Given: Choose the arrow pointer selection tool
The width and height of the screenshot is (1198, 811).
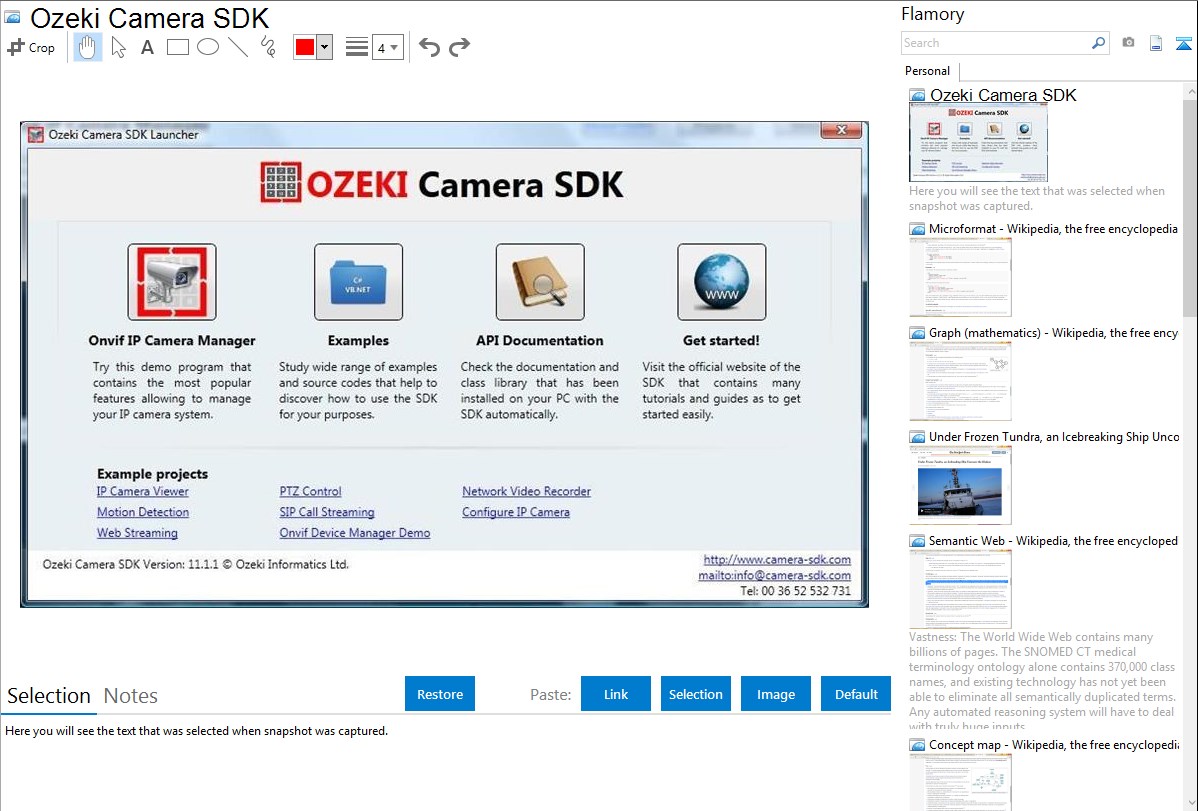Looking at the screenshot, I should (118, 47).
